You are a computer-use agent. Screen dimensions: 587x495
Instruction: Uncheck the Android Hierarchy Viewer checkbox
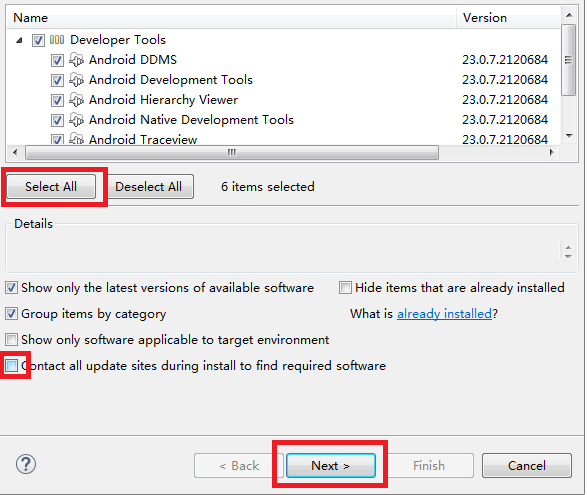(57, 100)
